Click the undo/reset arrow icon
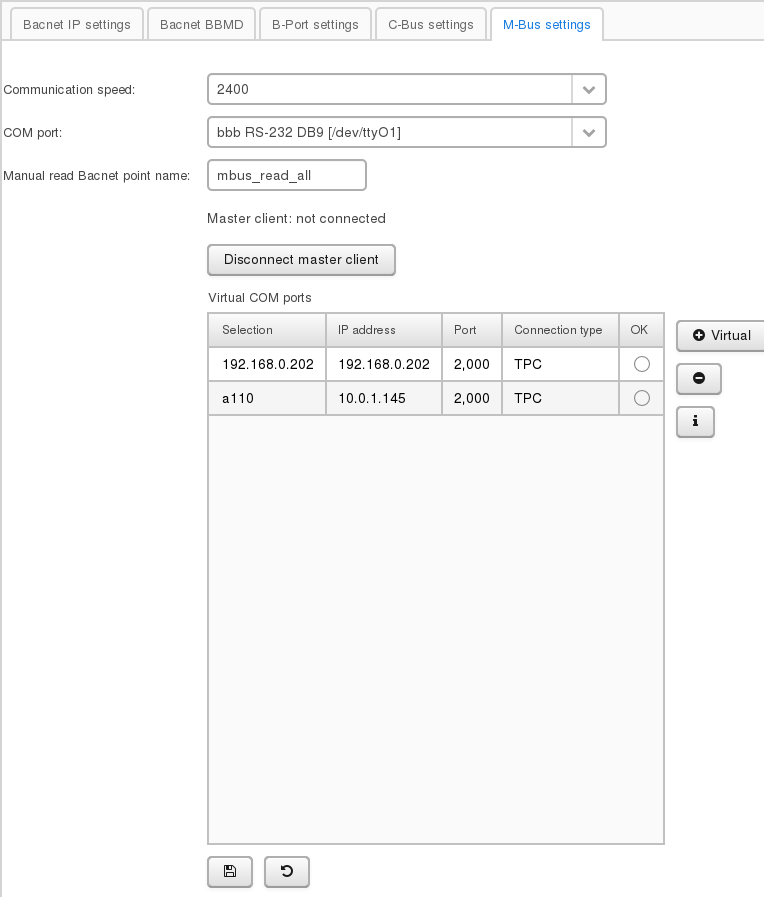Viewport: 764px width, 897px height. (287, 872)
